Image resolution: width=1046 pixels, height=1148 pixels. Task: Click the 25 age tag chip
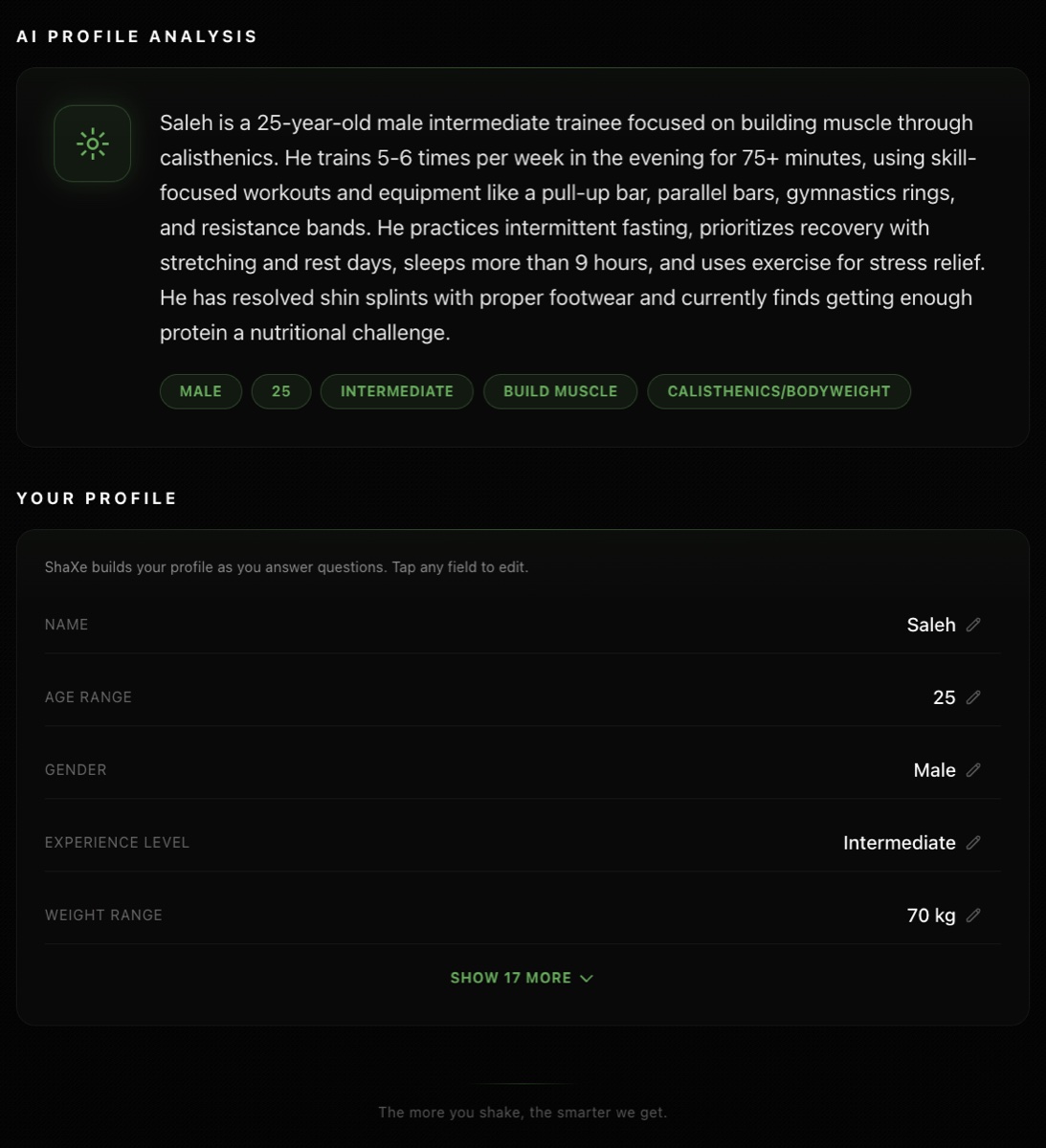[x=280, y=391]
